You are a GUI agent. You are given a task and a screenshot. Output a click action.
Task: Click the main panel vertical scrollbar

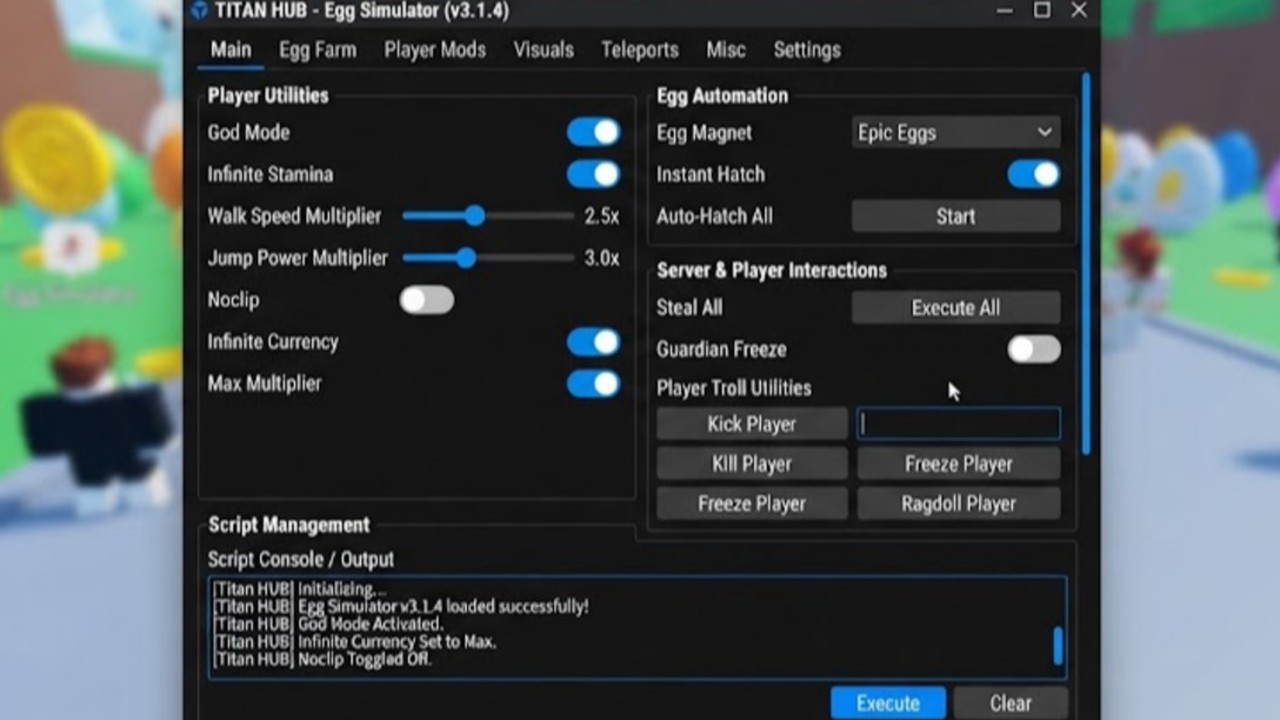pos(1087,265)
